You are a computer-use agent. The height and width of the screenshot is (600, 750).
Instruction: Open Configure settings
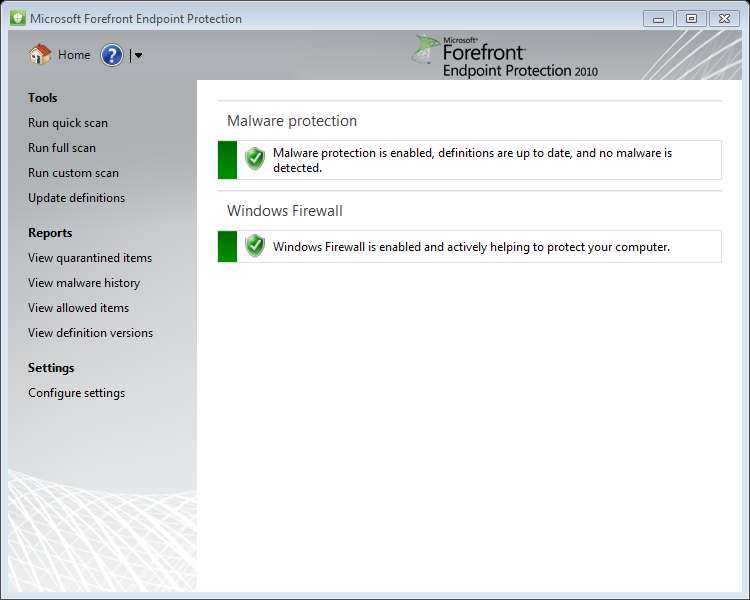[x=77, y=393]
